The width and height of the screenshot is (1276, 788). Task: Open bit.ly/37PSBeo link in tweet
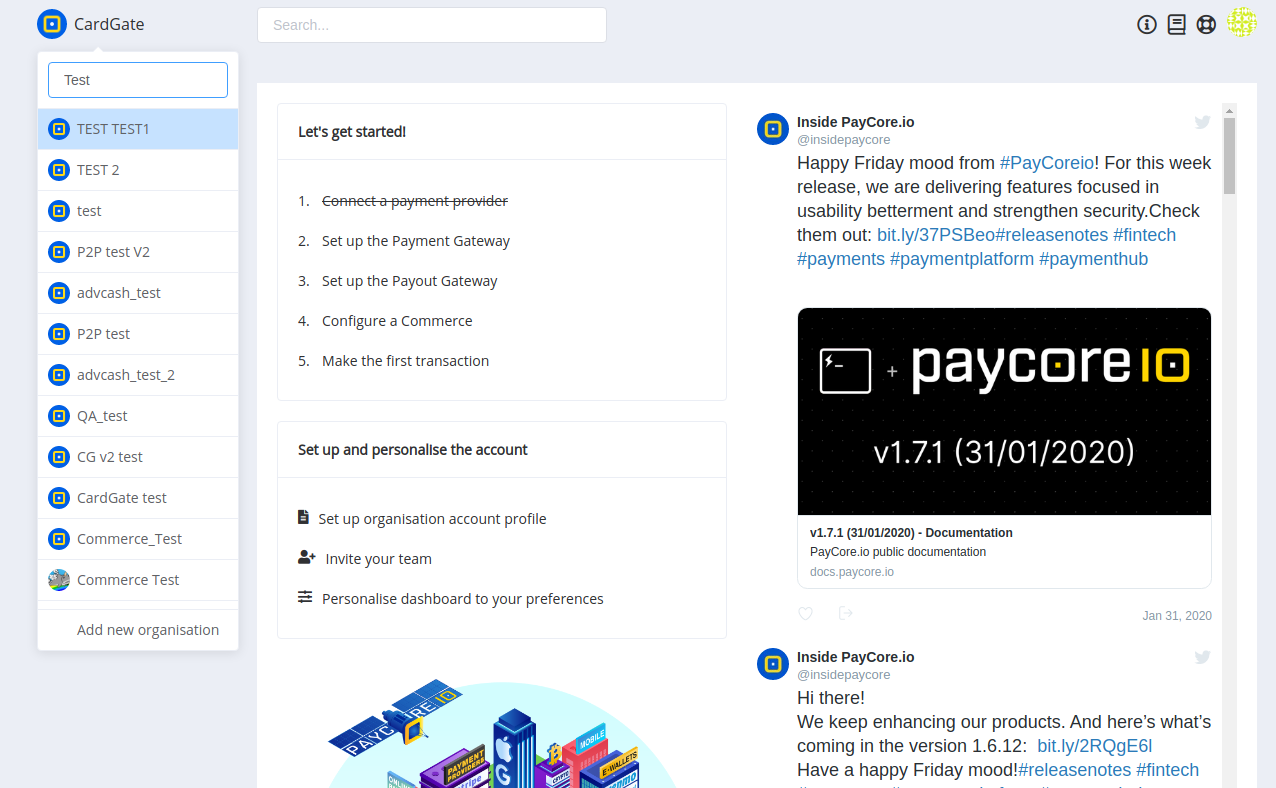(x=935, y=235)
